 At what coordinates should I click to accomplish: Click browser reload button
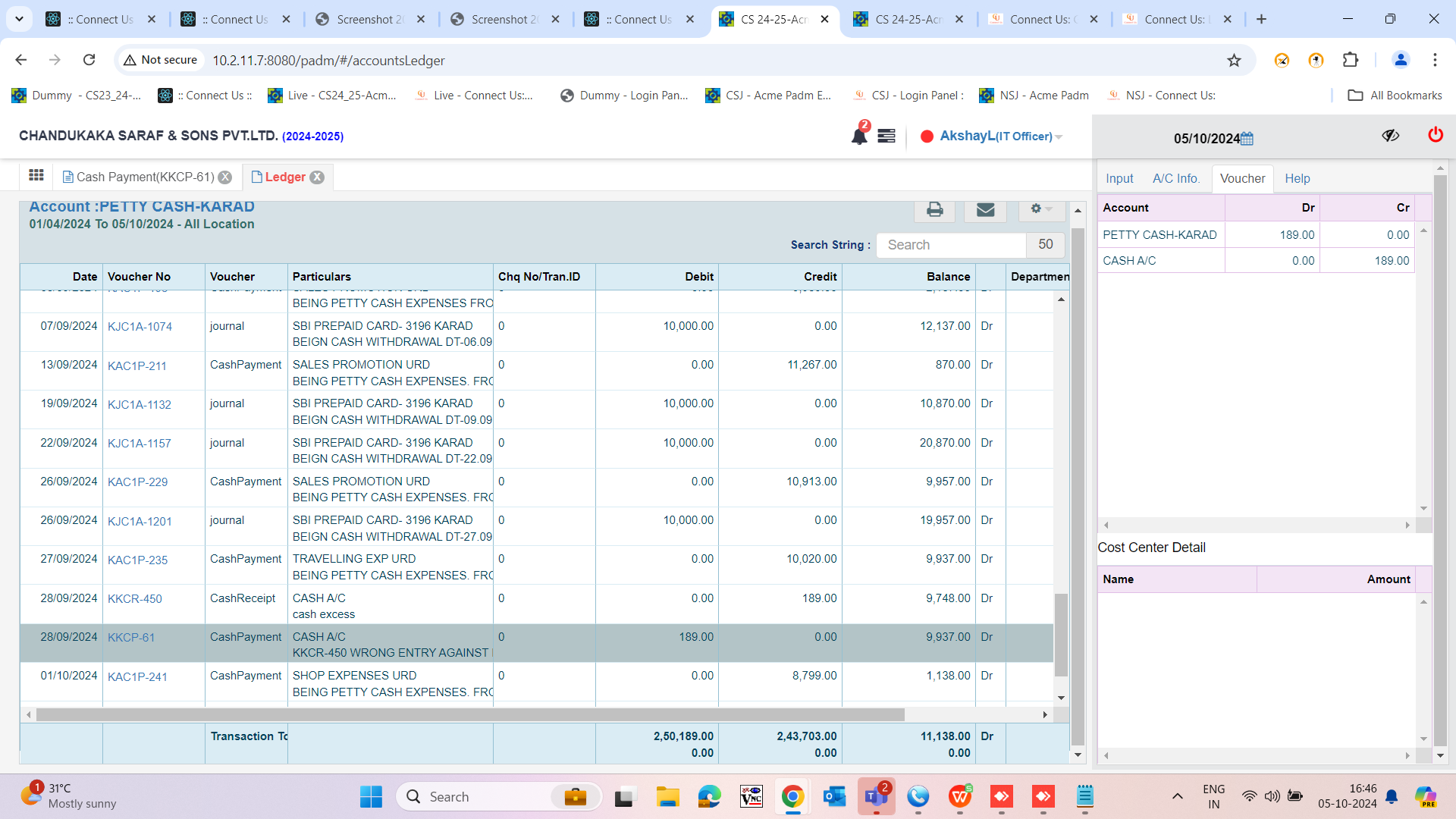tap(89, 60)
